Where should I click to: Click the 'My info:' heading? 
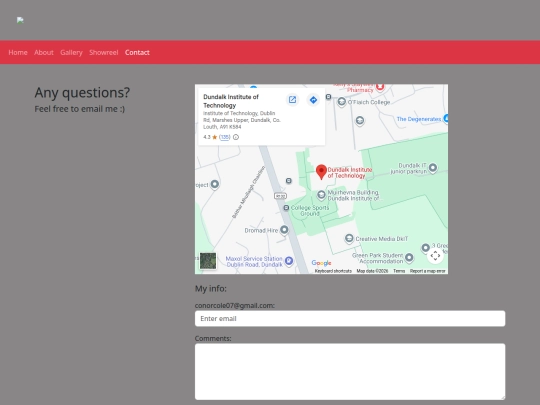211,289
